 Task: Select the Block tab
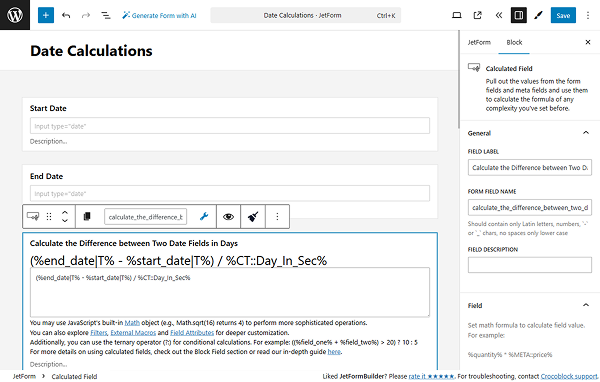pos(514,42)
